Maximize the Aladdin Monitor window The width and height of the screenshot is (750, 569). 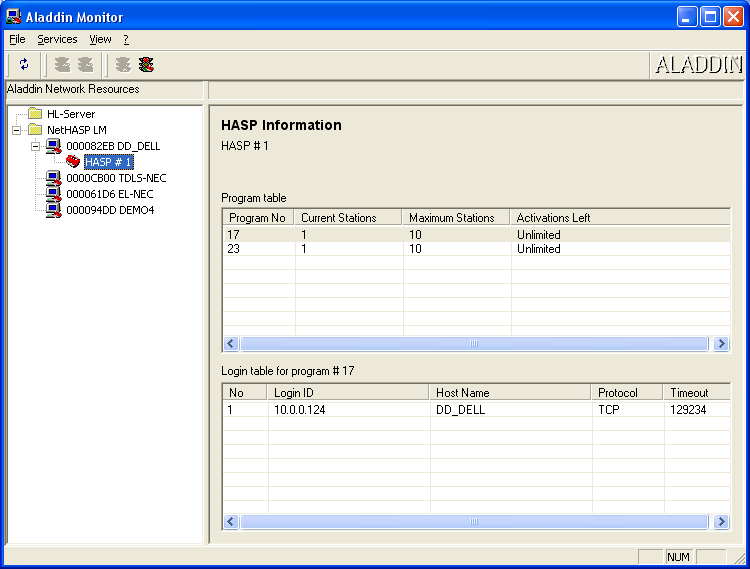(x=710, y=17)
